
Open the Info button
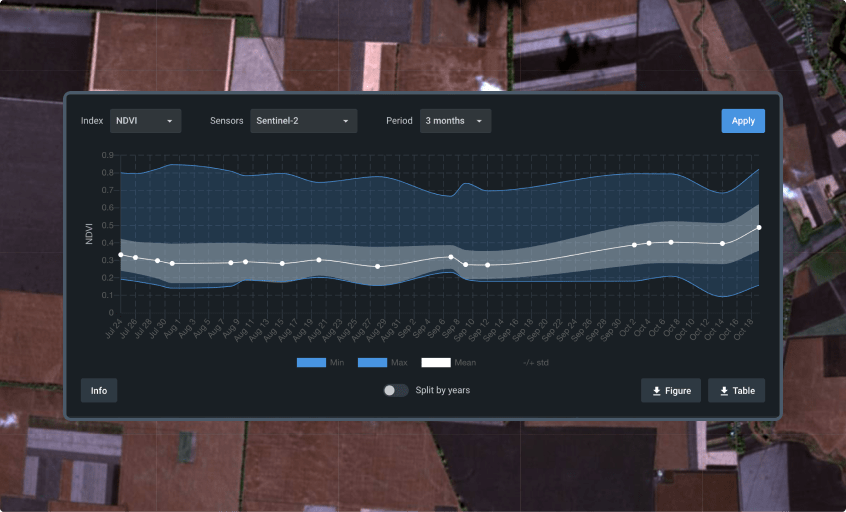(99, 391)
